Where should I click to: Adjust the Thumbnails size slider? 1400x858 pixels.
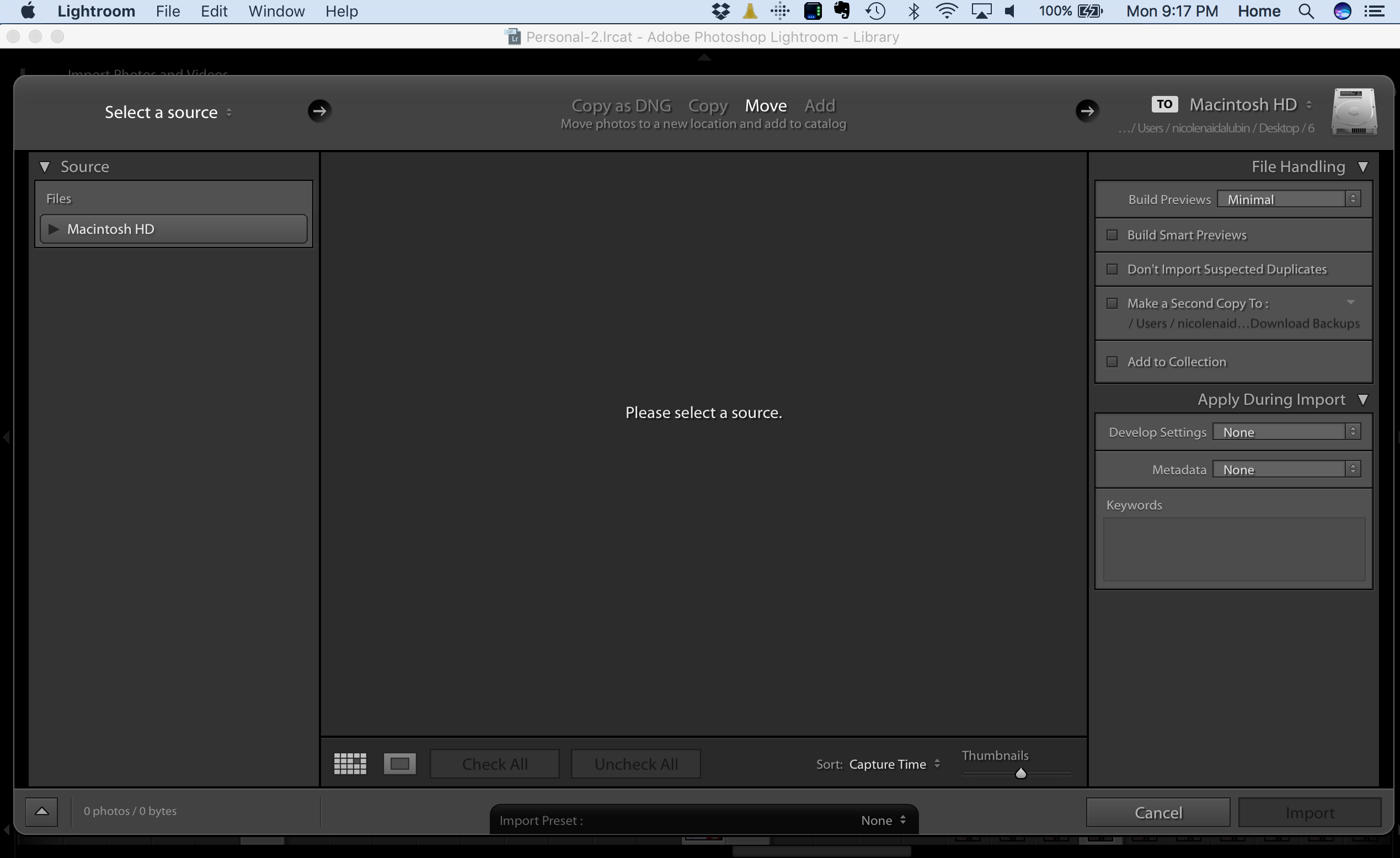[1020, 774]
